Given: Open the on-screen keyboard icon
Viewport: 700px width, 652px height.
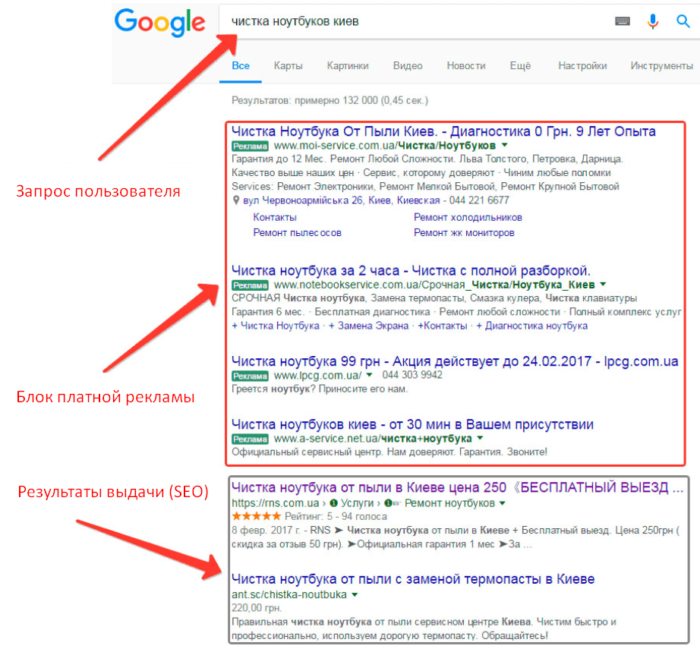Looking at the screenshot, I should pyautogui.click(x=622, y=21).
